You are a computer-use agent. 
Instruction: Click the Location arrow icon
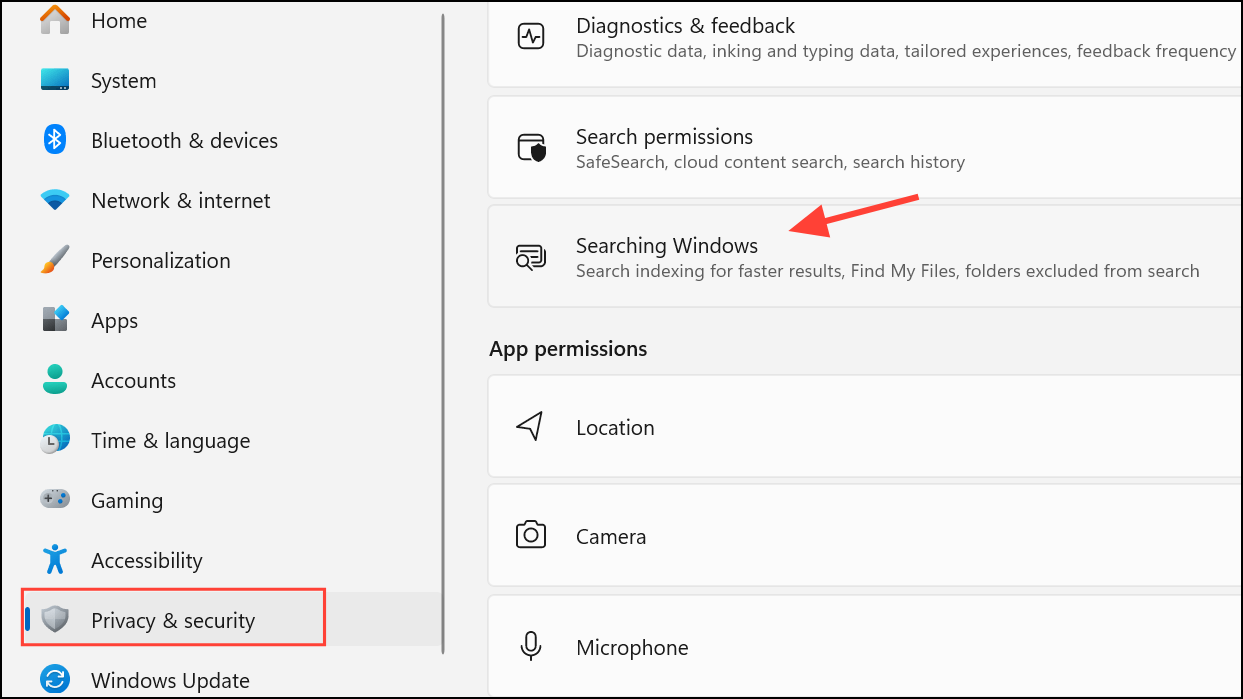(x=530, y=426)
